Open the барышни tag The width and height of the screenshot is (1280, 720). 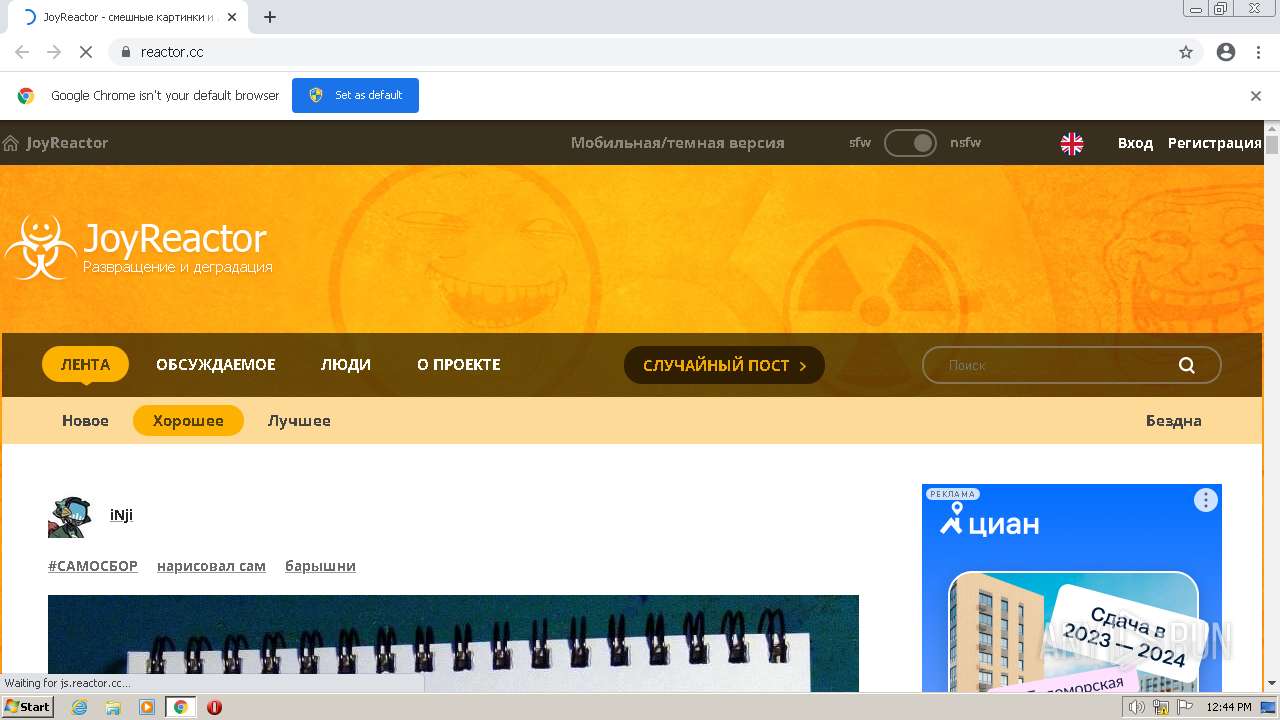point(320,566)
